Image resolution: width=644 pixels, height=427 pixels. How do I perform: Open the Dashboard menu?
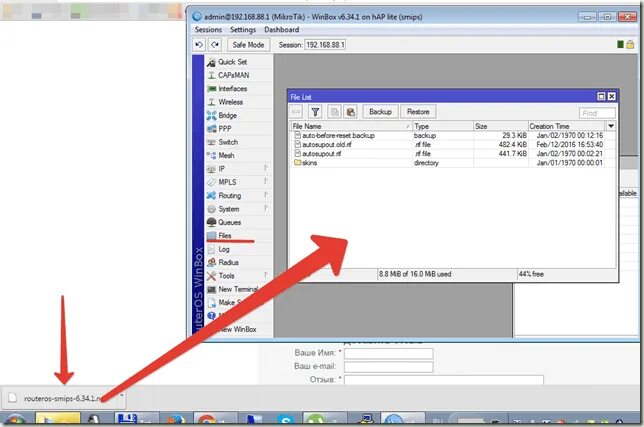point(281,30)
